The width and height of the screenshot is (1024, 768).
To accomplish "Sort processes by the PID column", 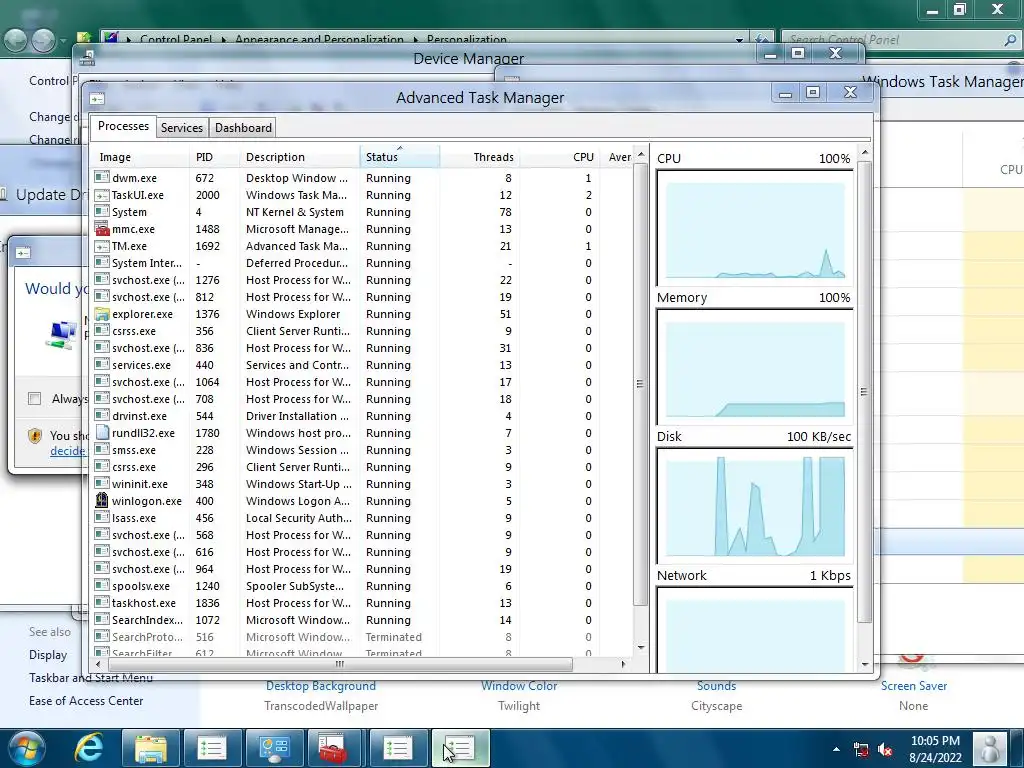I will click(x=214, y=157).
